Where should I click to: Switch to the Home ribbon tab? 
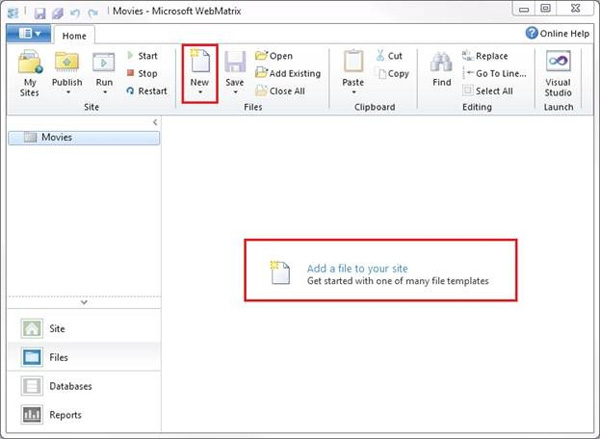click(x=74, y=36)
